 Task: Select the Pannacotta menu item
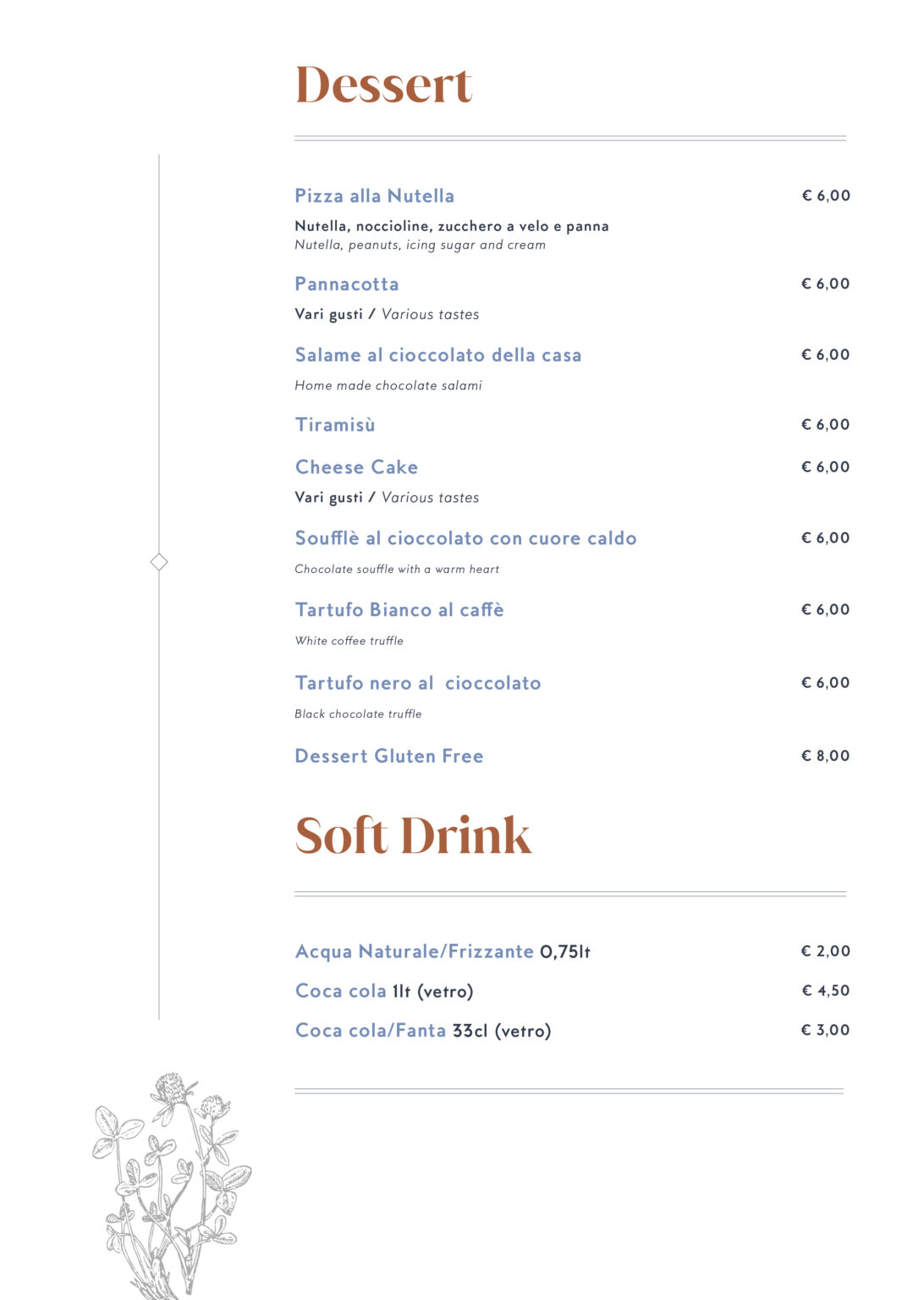[346, 284]
